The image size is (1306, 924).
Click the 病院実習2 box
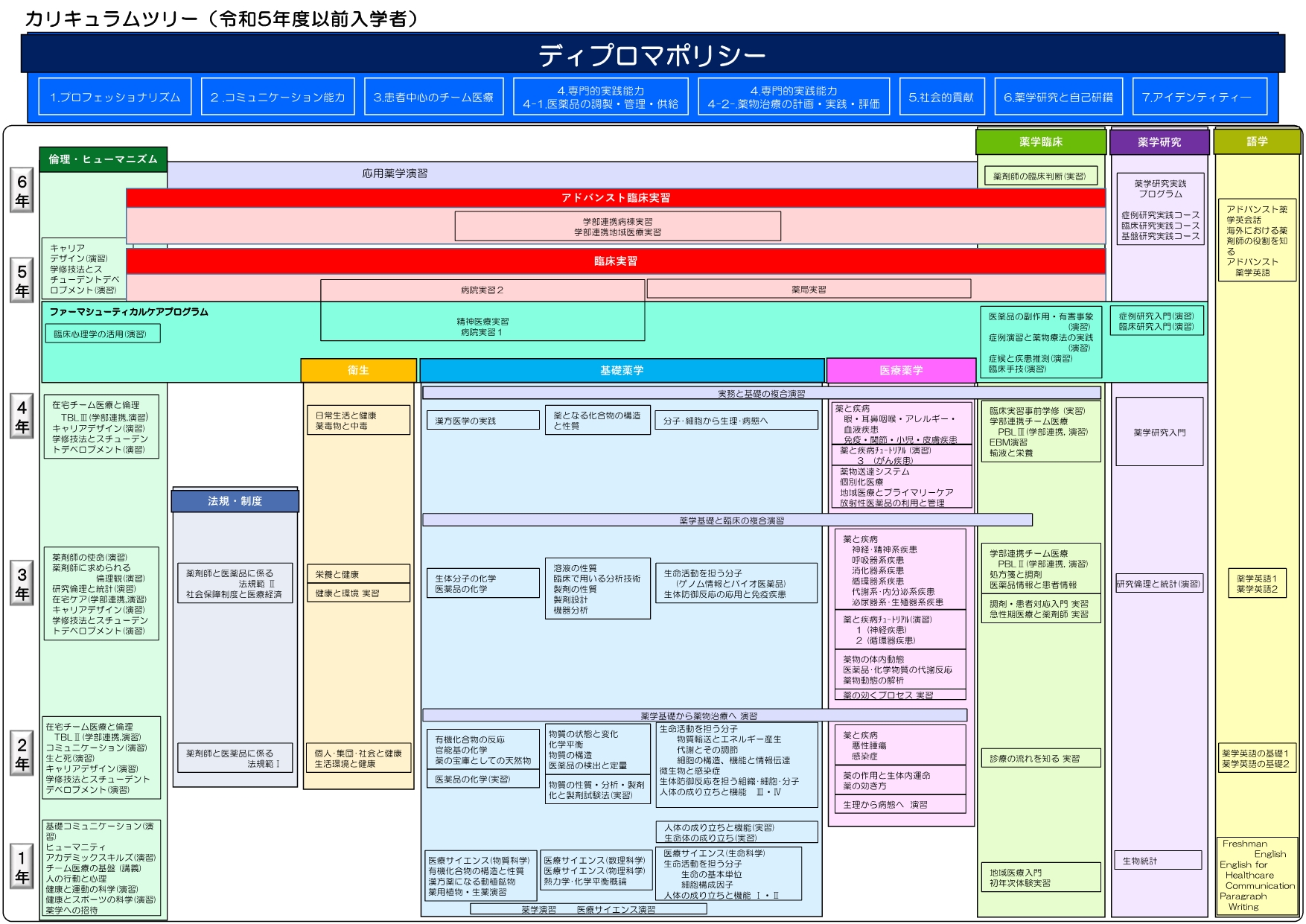click(x=482, y=290)
